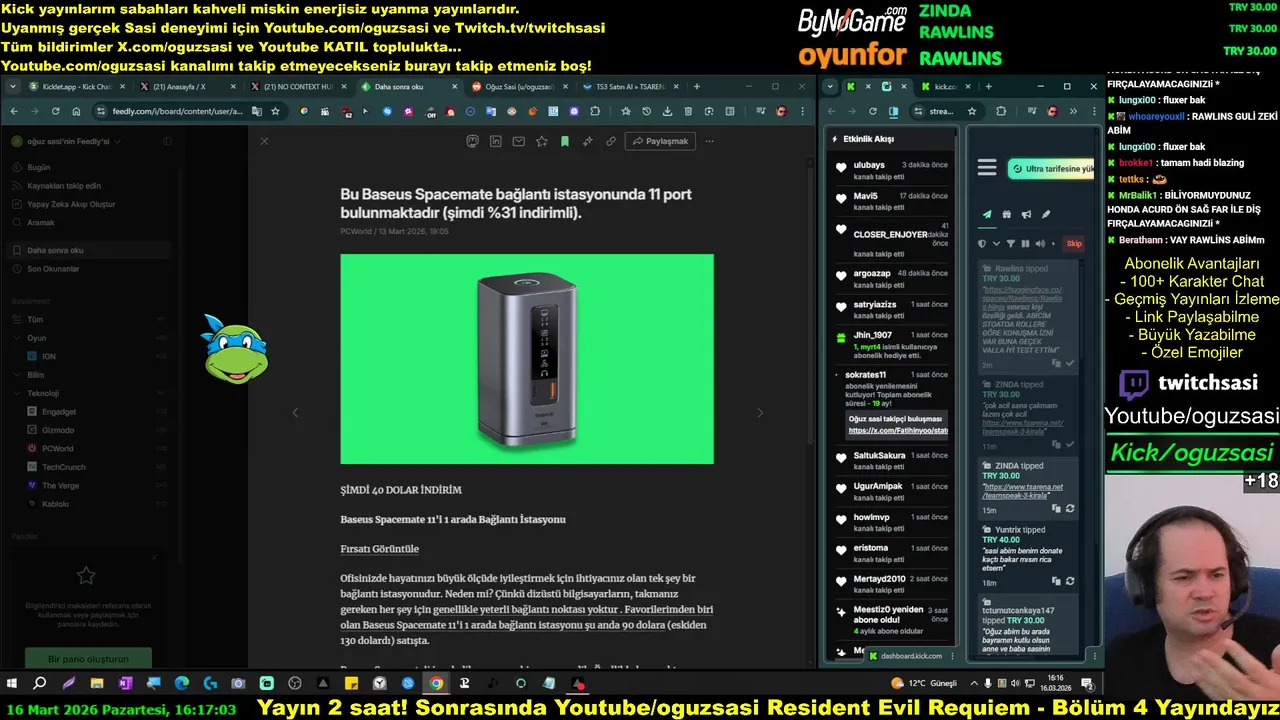This screenshot has width=1280, height=720.
Task: Open the Fırsatı Görüntüle link
Action: click(379, 549)
